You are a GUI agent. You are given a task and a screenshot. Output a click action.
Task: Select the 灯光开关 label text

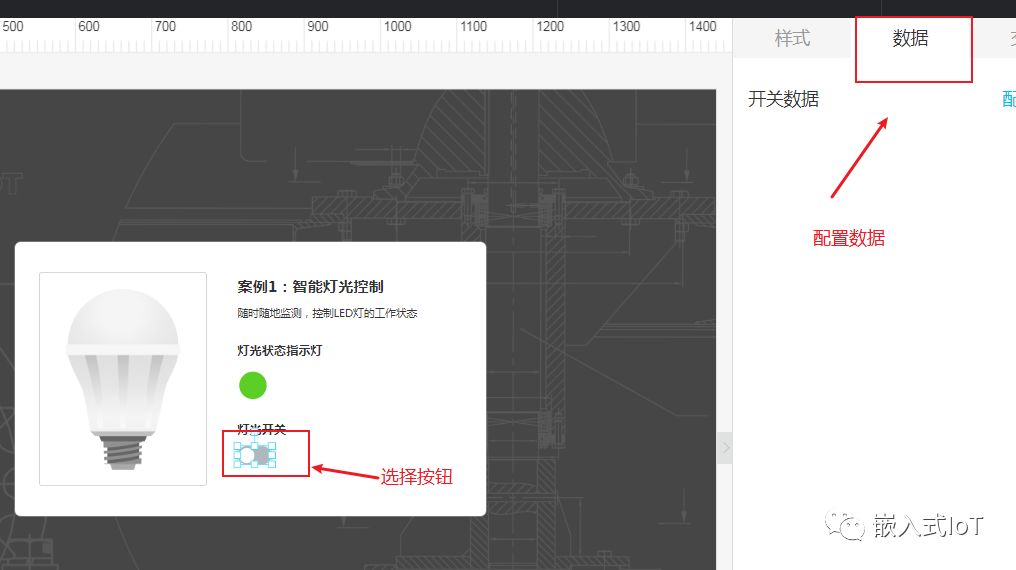[261, 429]
